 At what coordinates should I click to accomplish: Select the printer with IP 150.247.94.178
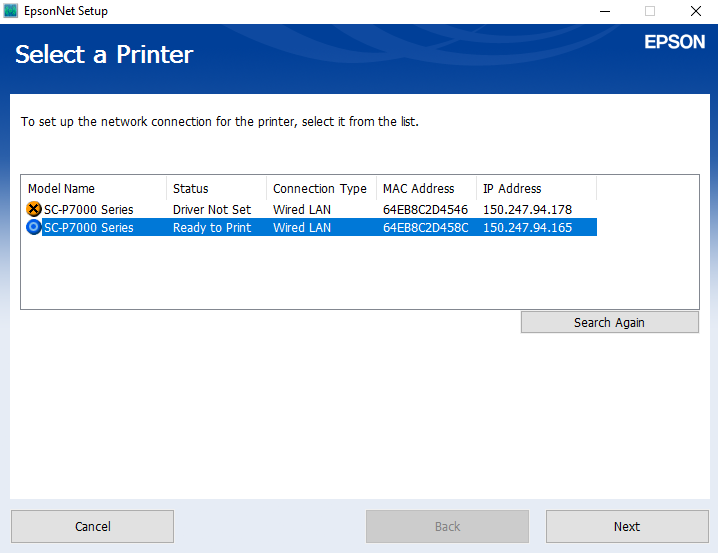coord(311,209)
